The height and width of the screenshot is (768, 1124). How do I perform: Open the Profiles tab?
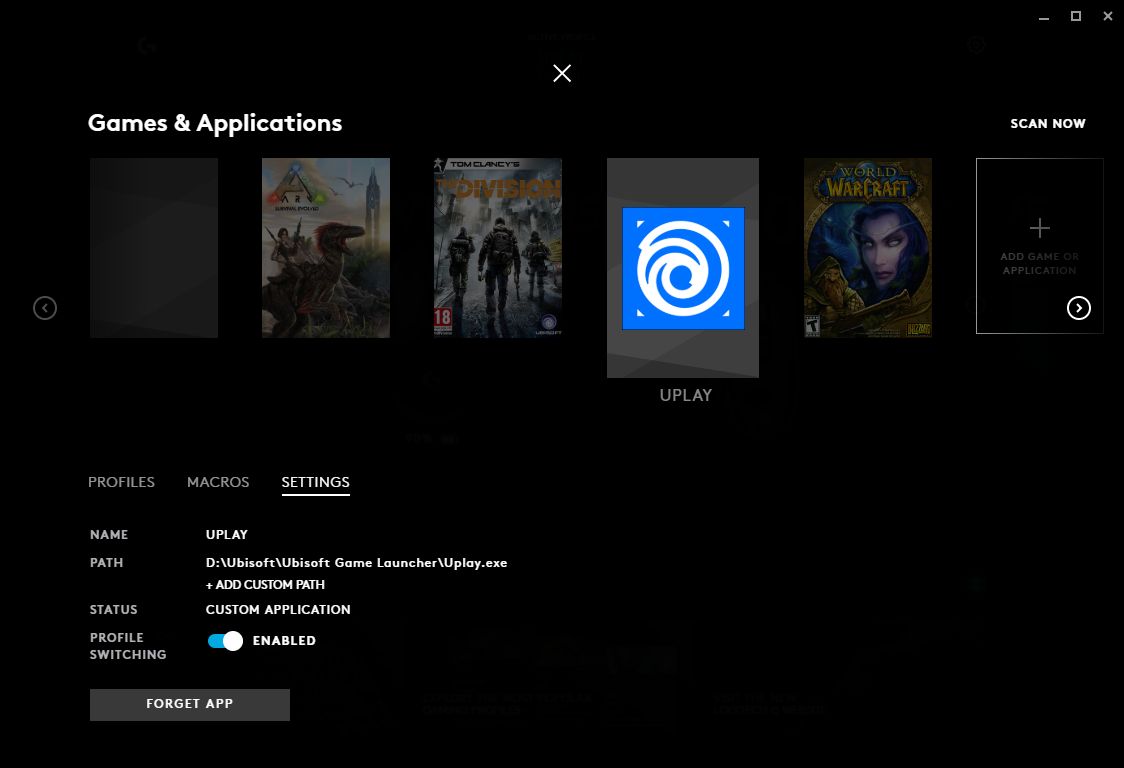coord(121,482)
